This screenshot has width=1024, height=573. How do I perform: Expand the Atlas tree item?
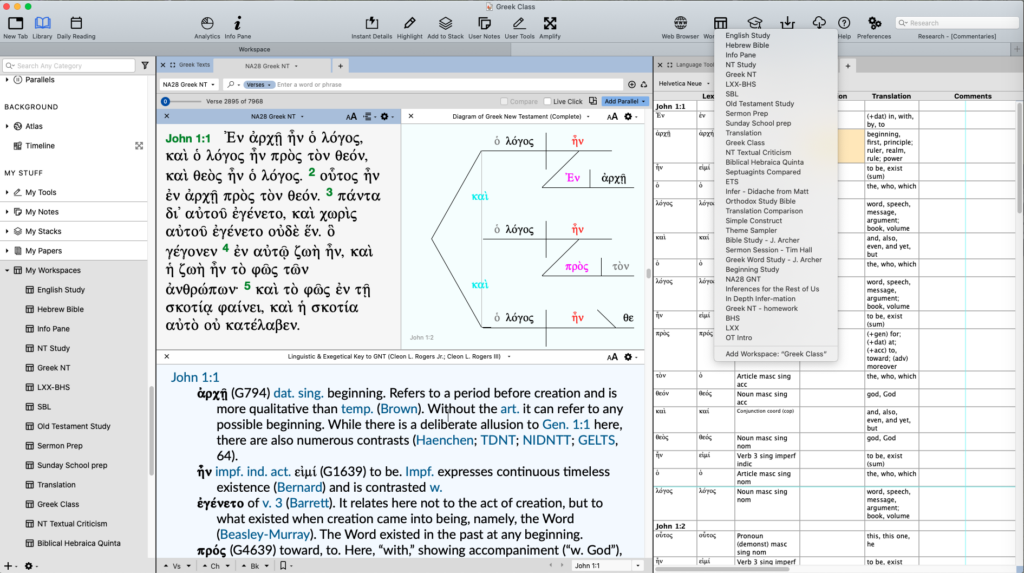pyautogui.click(x=7, y=126)
